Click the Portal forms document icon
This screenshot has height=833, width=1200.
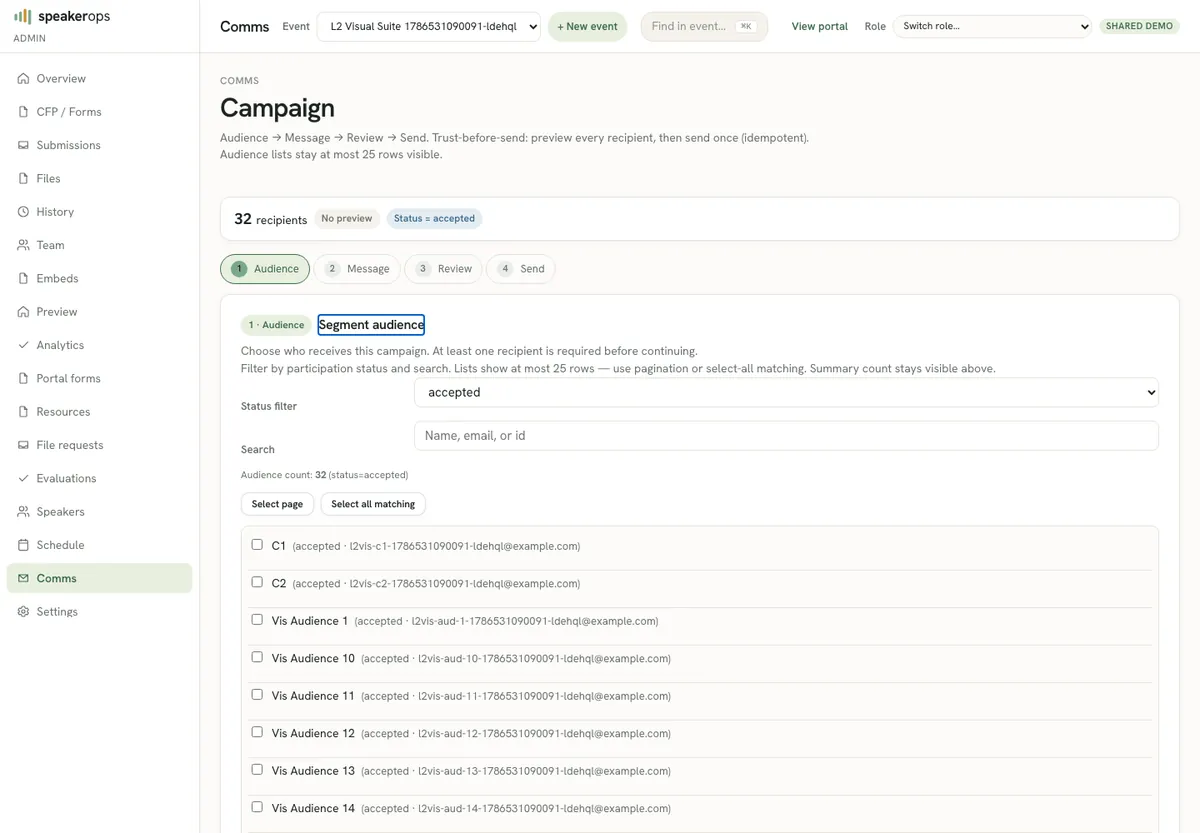point(23,378)
